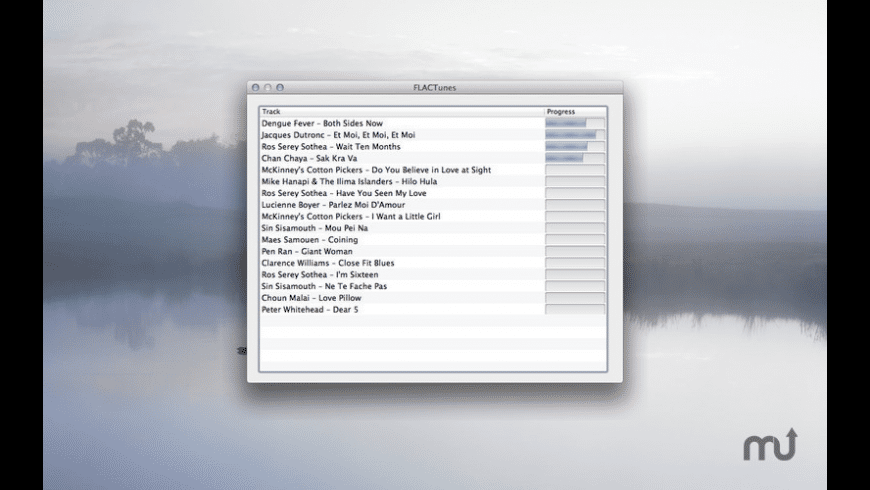Click empty progress bar for Peter Whitehead track
Image resolution: width=870 pixels, height=490 pixels.
[575, 310]
